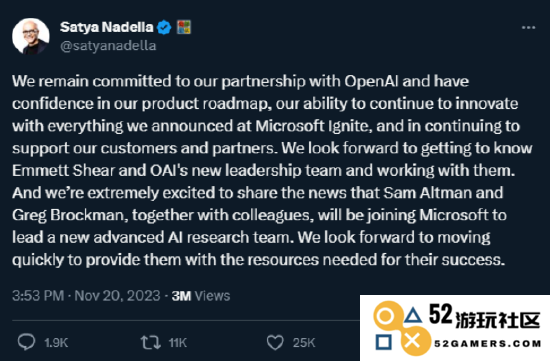Open the three-dot more options menu
The height and width of the screenshot is (361, 550).
pyautogui.click(x=528, y=27)
